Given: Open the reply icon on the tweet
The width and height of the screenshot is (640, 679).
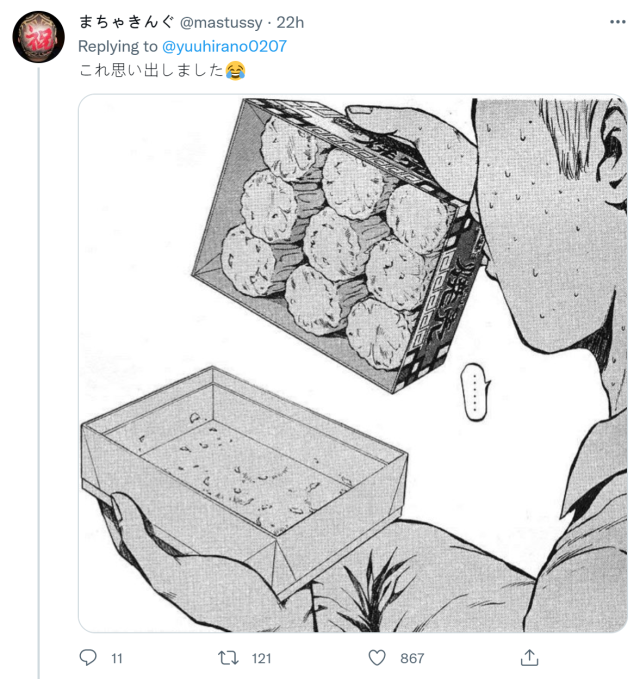Looking at the screenshot, I should point(88,657).
